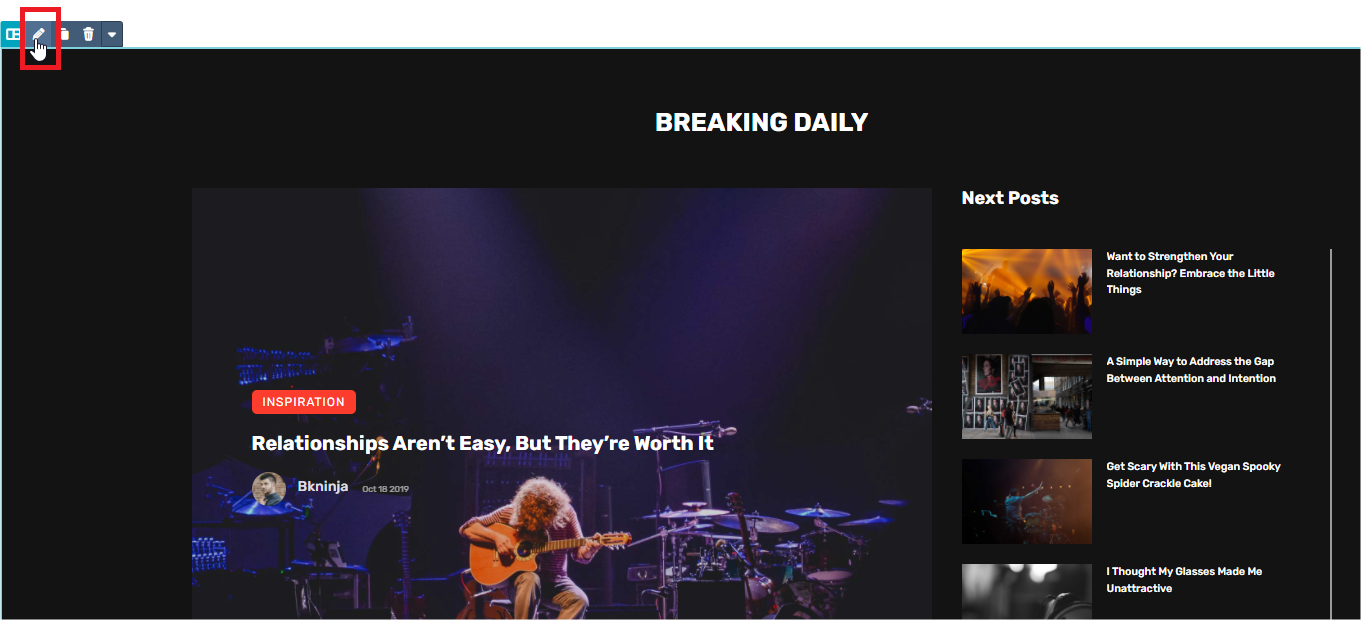Click the Bkninja author avatar
Image resolution: width=1361 pixels, height=620 pixels.
(x=268, y=489)
